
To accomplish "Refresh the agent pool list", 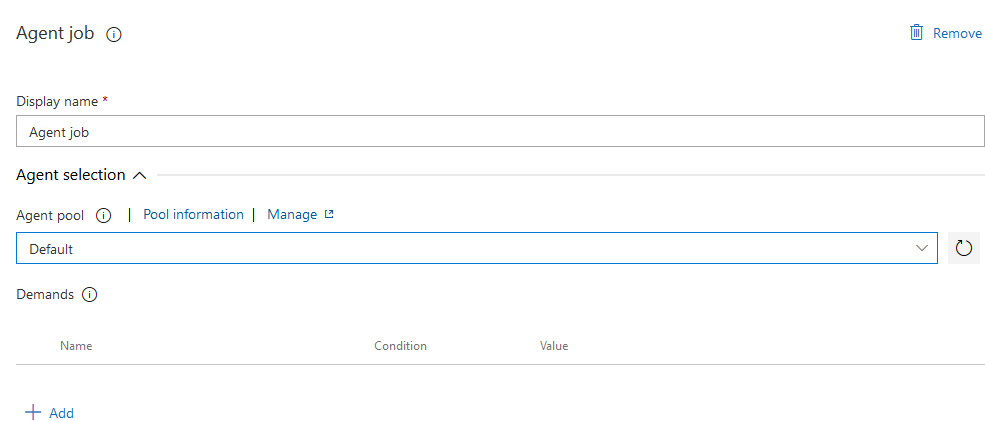I will click(x=964, y=249).
